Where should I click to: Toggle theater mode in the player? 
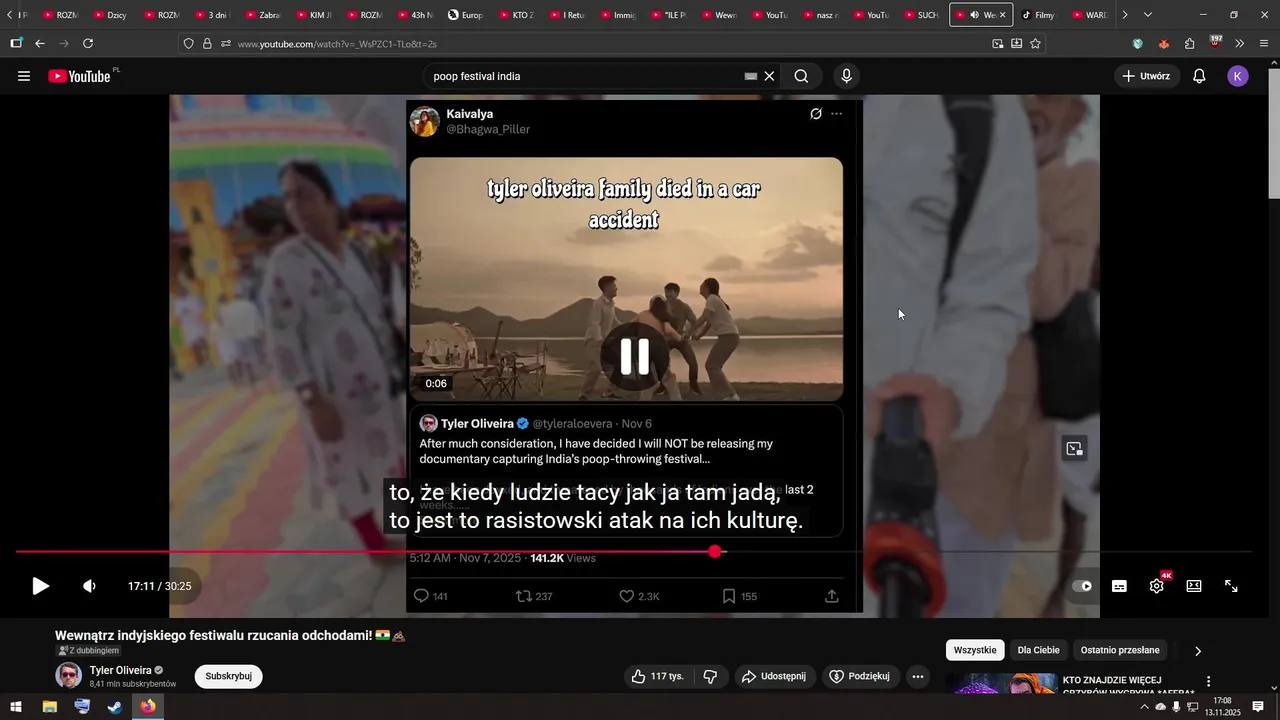1194,586
